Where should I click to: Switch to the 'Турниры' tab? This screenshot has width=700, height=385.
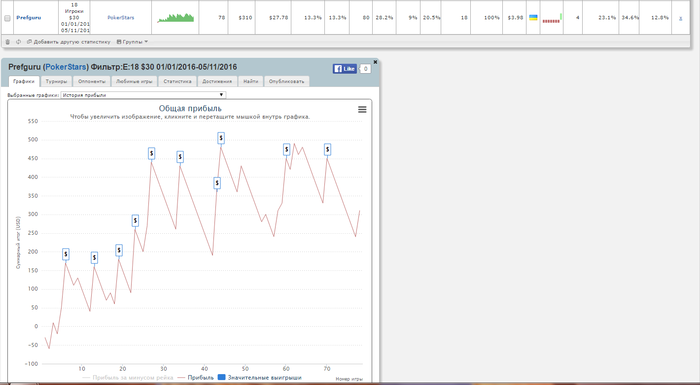pos(56,81)
